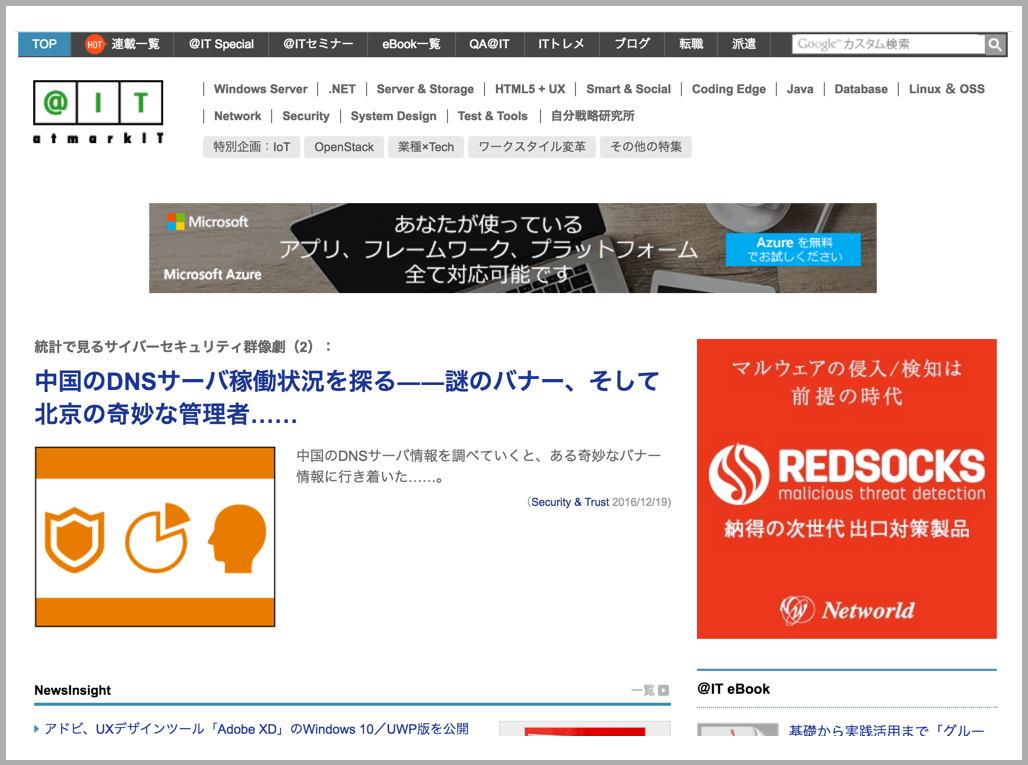1028x765 pixels.
Task: Open Security & Trust link
Action: (x=570, y=502)
